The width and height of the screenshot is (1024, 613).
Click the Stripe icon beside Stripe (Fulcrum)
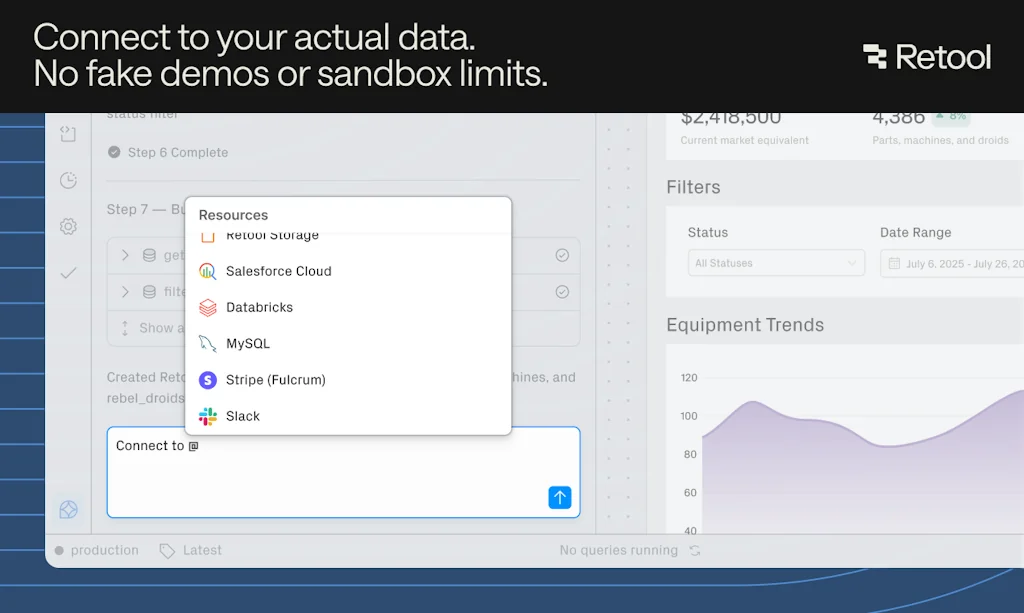click(207, 380)
